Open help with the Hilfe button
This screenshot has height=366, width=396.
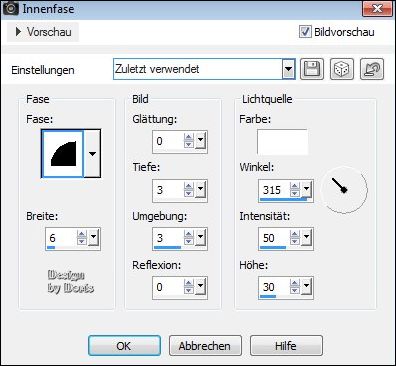coord(286,346)
